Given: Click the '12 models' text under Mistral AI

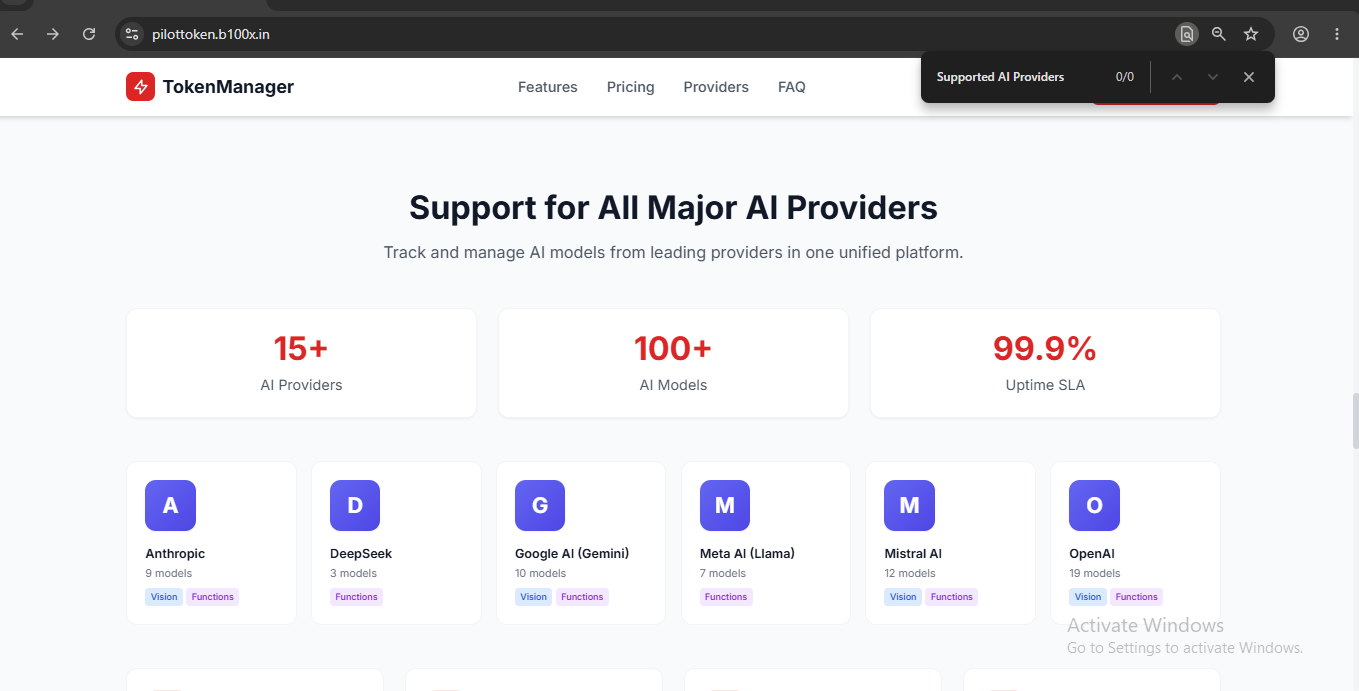Looking at the screenshot, I should pyautogui.click(x=910, y=574).
